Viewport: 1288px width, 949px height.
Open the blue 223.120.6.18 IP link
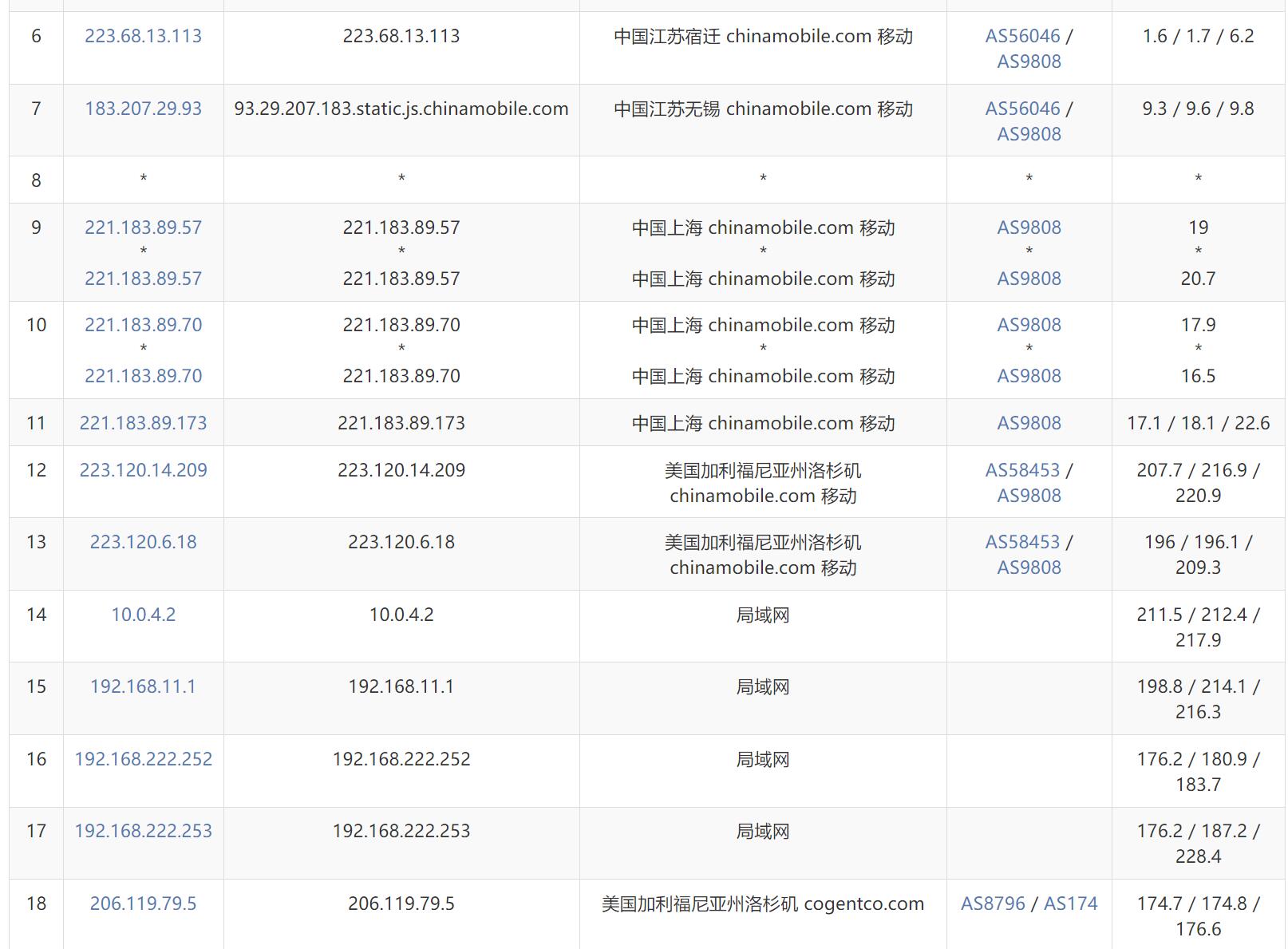143,542
